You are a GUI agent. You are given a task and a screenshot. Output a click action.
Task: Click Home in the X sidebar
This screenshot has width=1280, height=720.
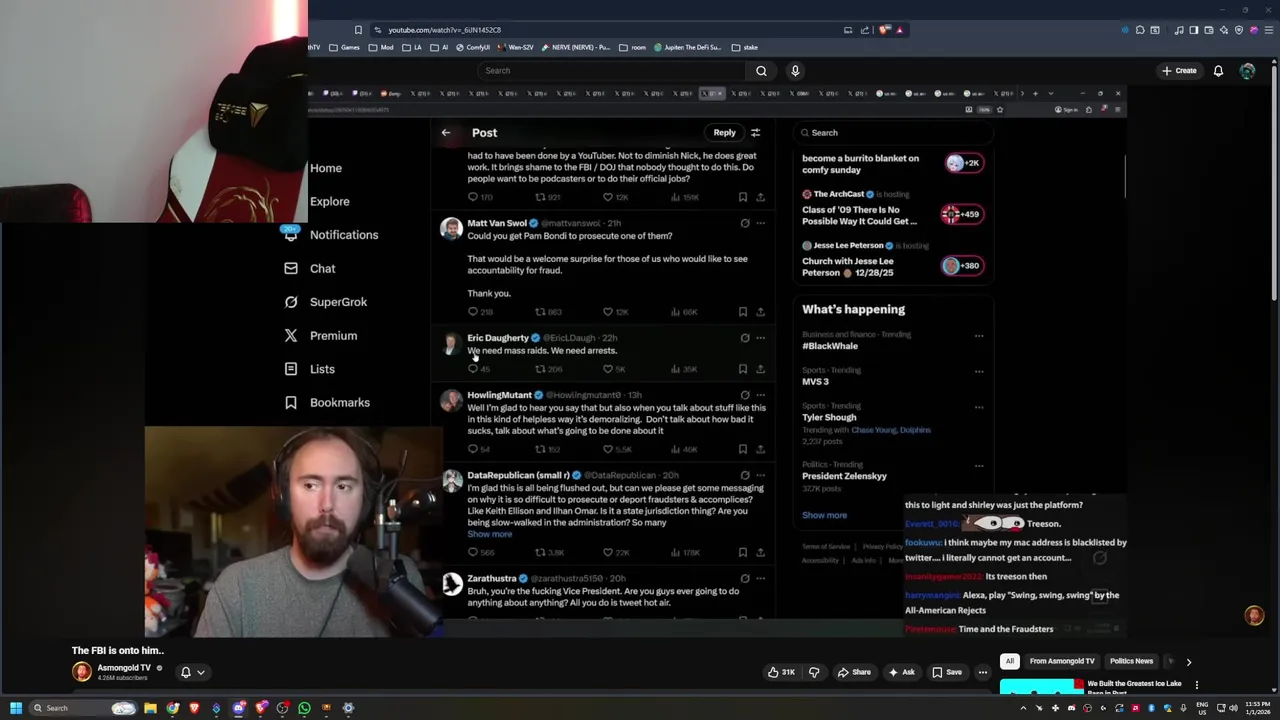(326, 168)
